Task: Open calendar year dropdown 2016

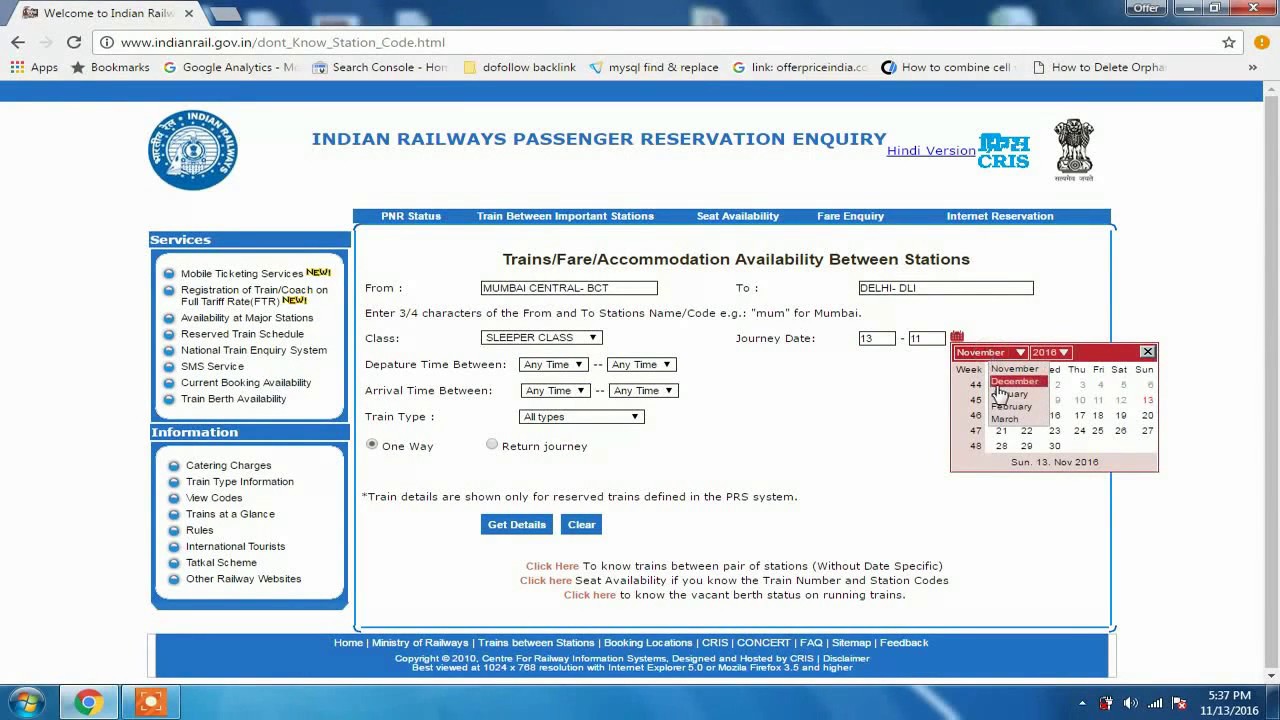Action: click(x=1051, y=352)
